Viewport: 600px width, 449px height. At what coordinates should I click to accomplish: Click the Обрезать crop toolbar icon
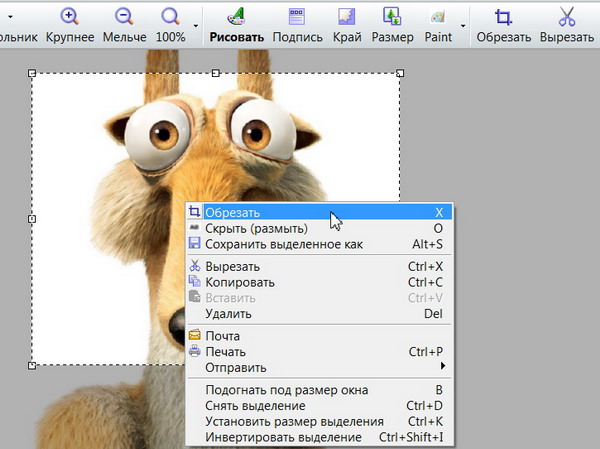click(503, 17)
